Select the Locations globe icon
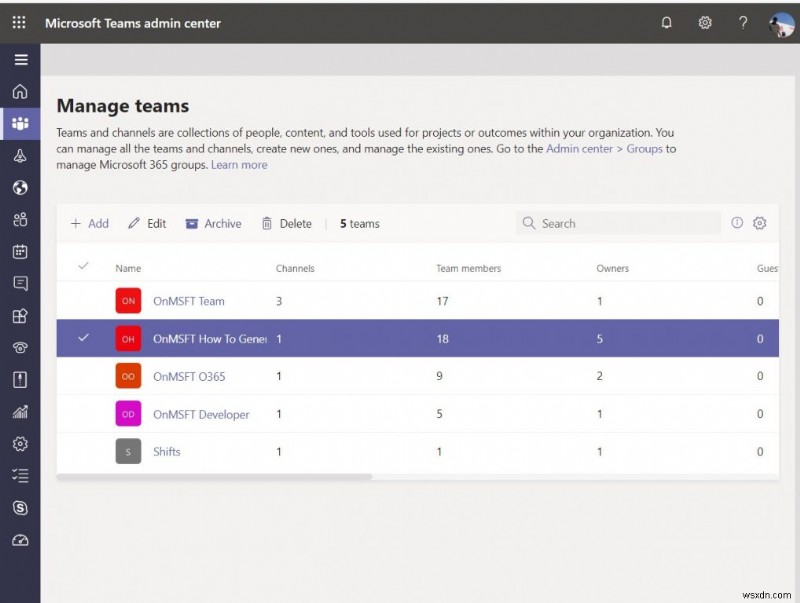The height and width of the screenshot is (603, 800). point(20,187)
